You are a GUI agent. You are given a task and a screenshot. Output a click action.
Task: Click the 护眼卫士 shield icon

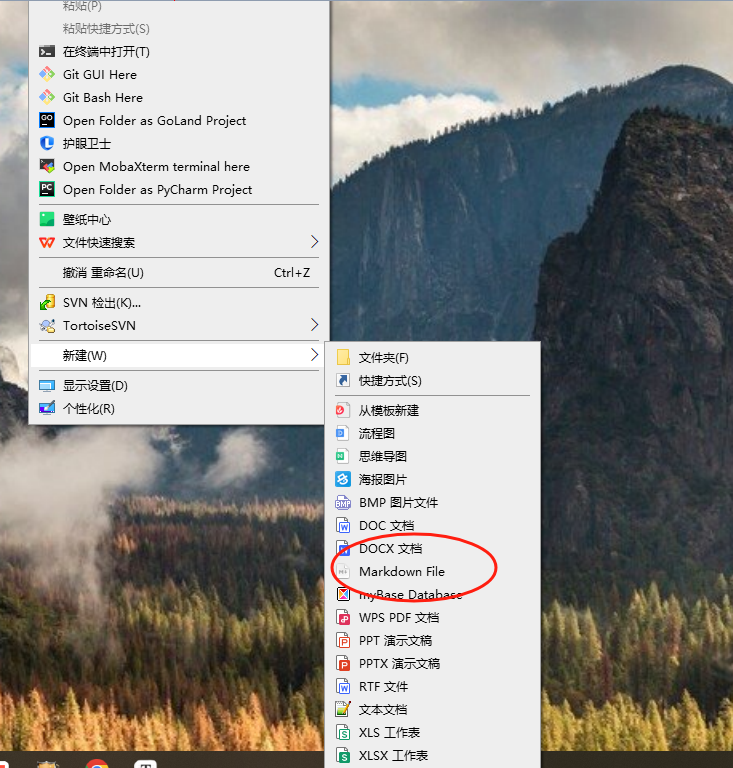click(x=46, y=143)
